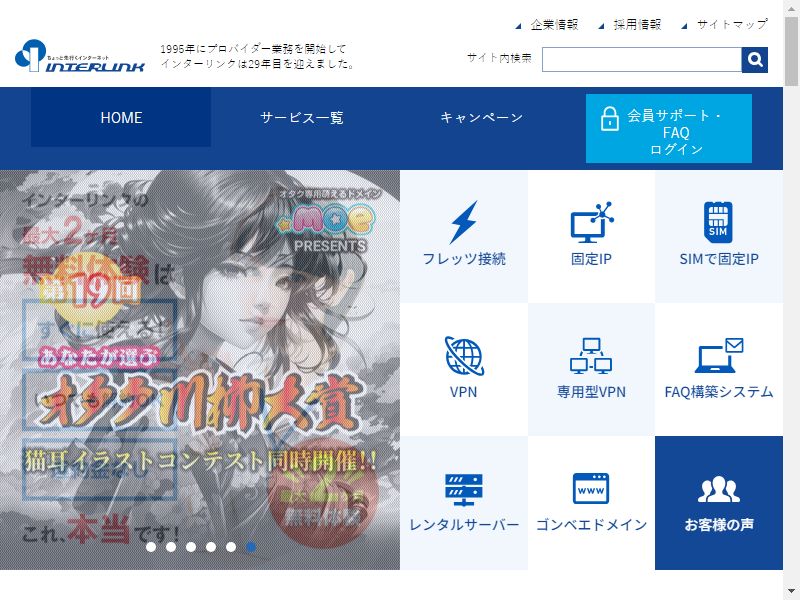Open 採用情報 link

tap(637, 24)
